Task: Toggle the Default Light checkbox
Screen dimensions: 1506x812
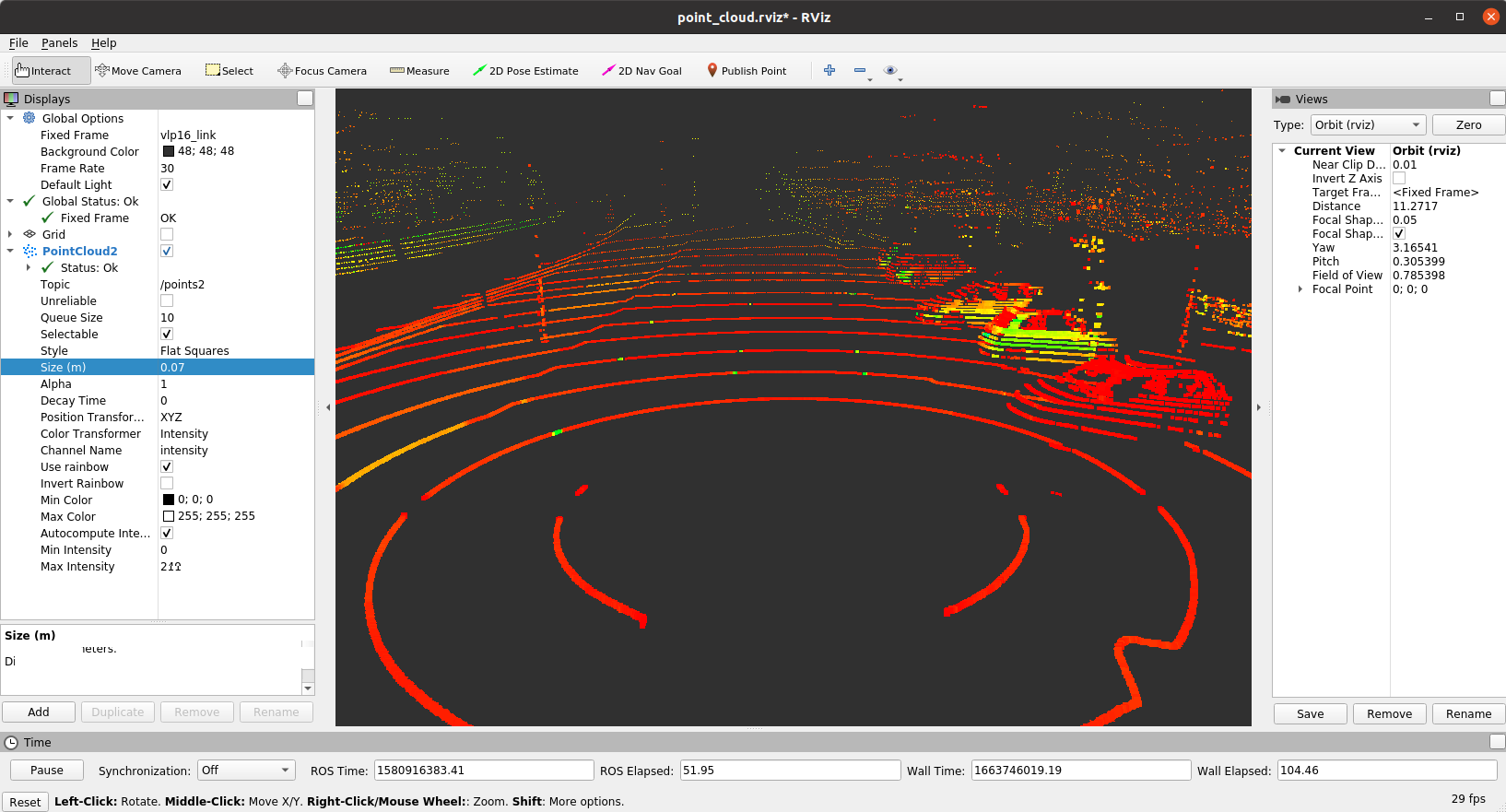Action: click(167, 184)
